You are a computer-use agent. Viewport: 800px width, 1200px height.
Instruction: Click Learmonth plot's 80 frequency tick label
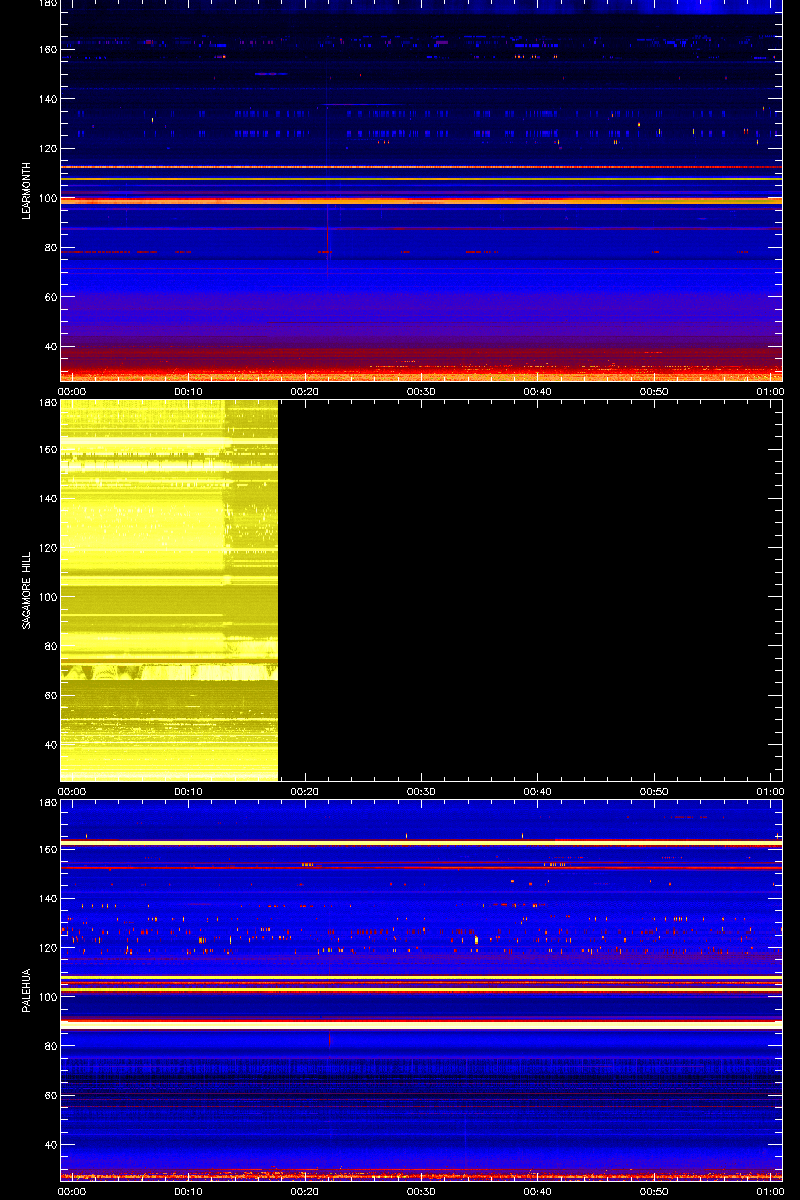(49, 248)
